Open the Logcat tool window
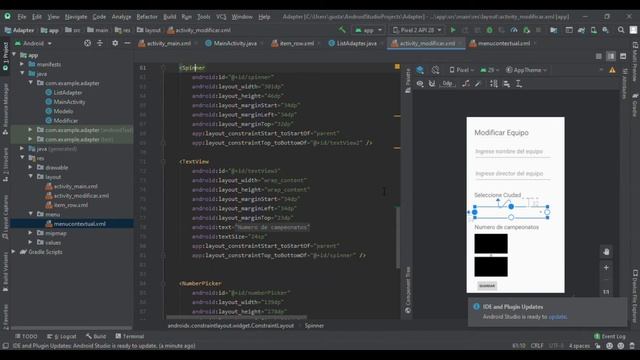Viewport: 640px width, 360px height. tap(62, 336)
